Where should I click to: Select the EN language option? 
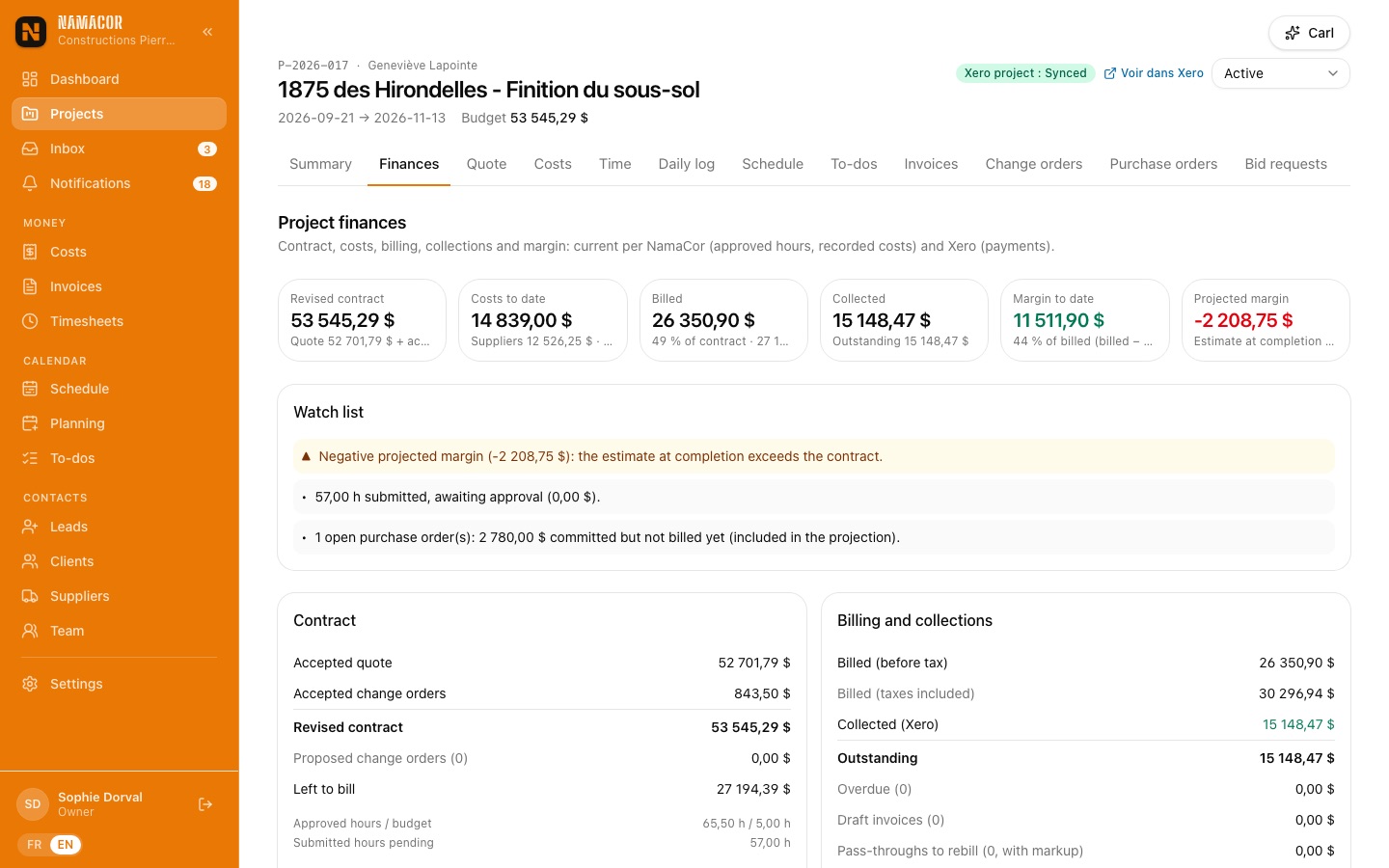point(66,845)
